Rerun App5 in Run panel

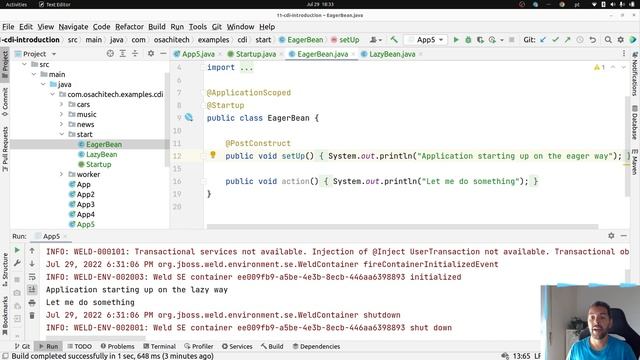pyautogui.click(x=17, y=250)
